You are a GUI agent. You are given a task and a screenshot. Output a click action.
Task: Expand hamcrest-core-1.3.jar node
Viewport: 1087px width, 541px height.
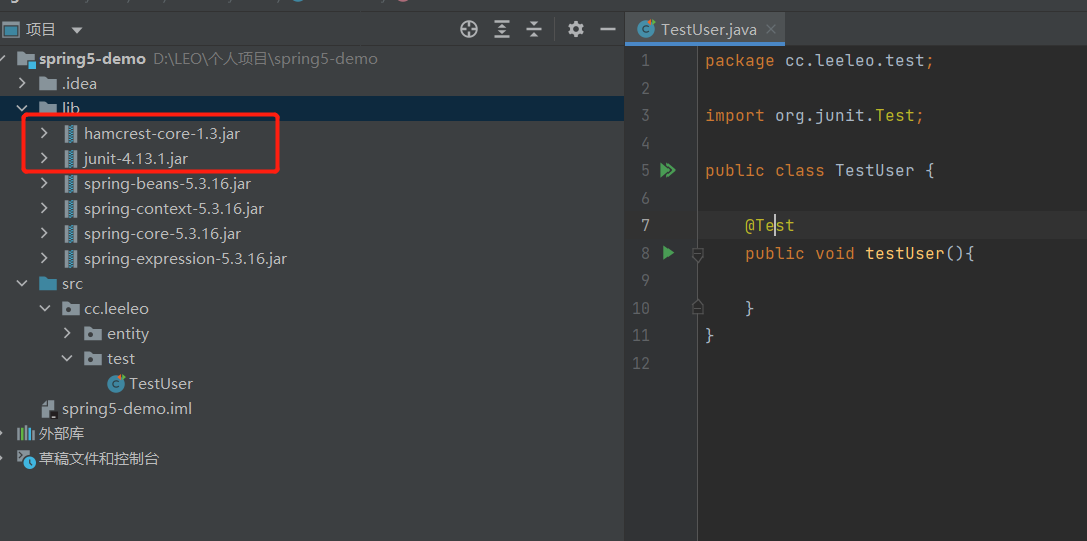point(44,133)
